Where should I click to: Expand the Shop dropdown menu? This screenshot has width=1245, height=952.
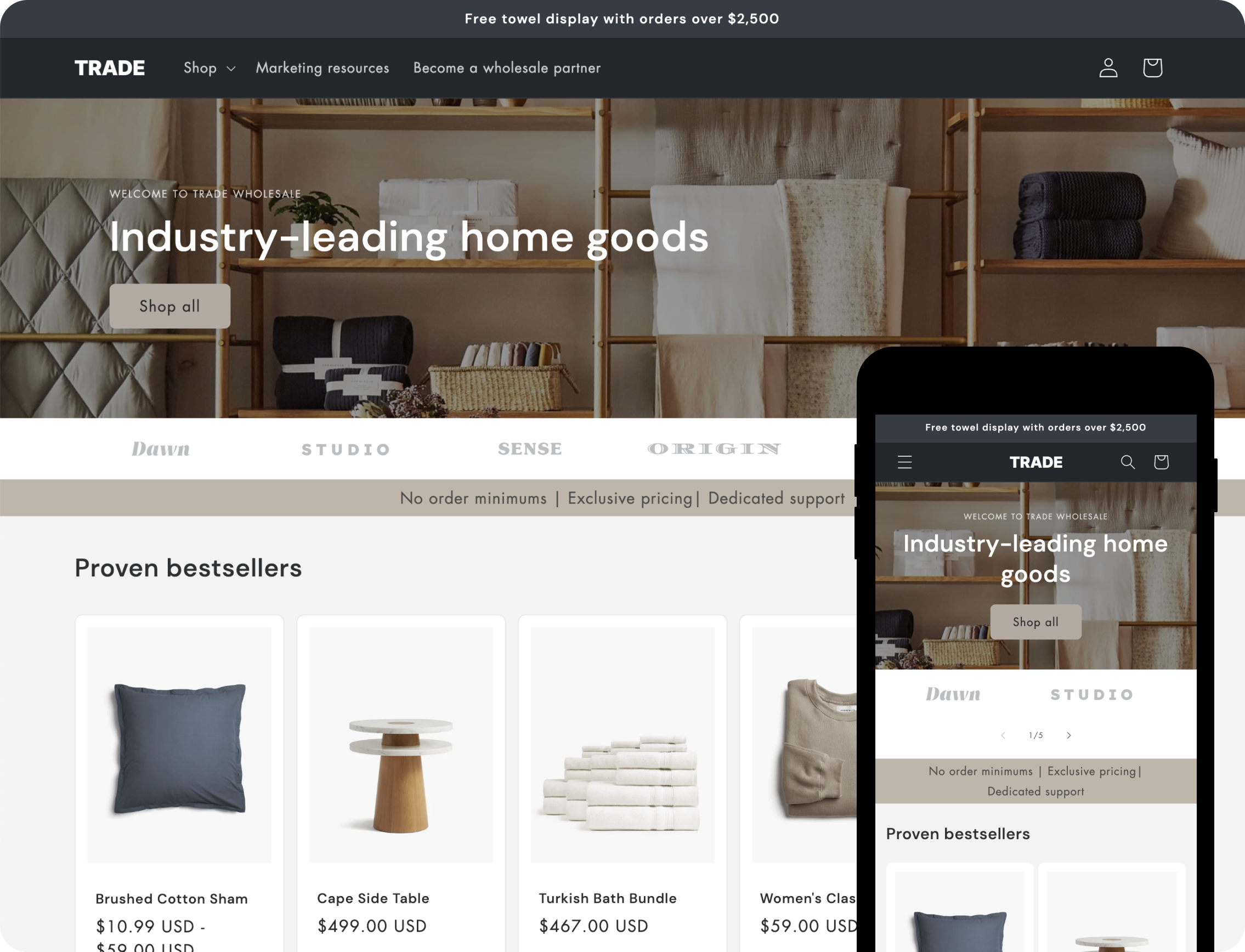point(210,67)
